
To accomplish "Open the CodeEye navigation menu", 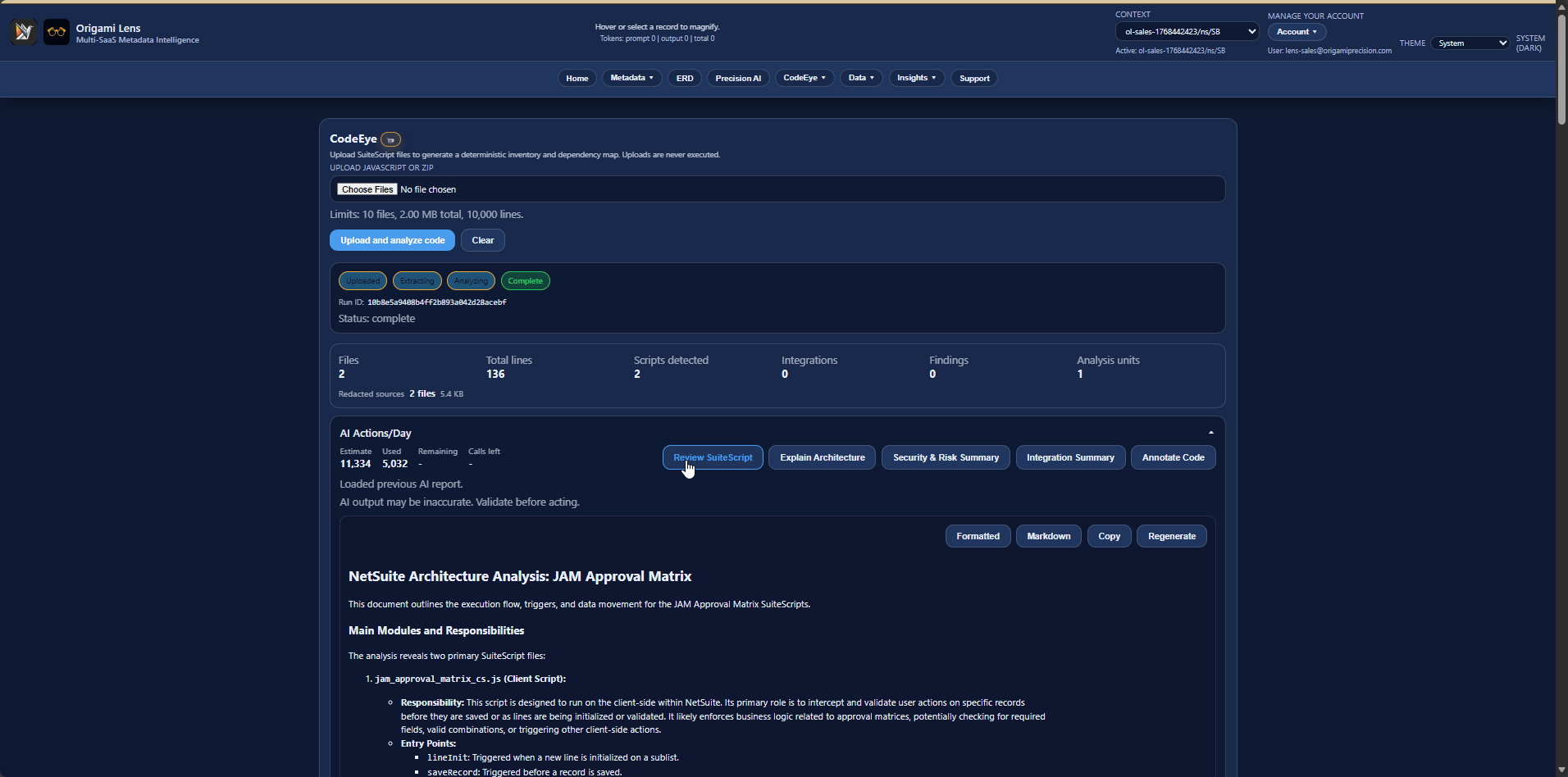I will pos(805,78).
